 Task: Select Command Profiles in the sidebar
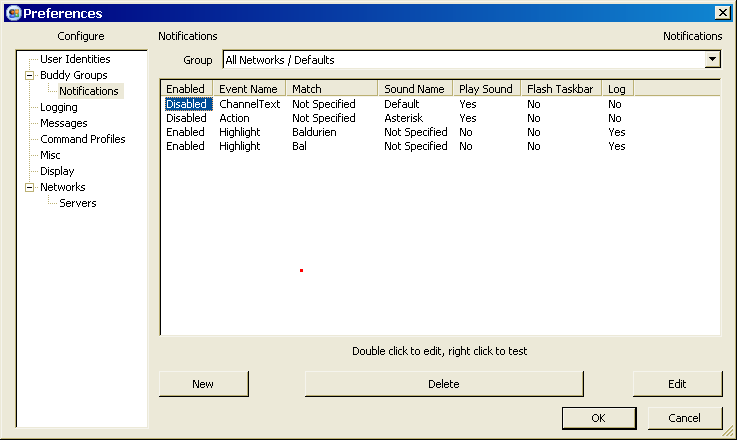pyautogui.click(x=82, y=139)
